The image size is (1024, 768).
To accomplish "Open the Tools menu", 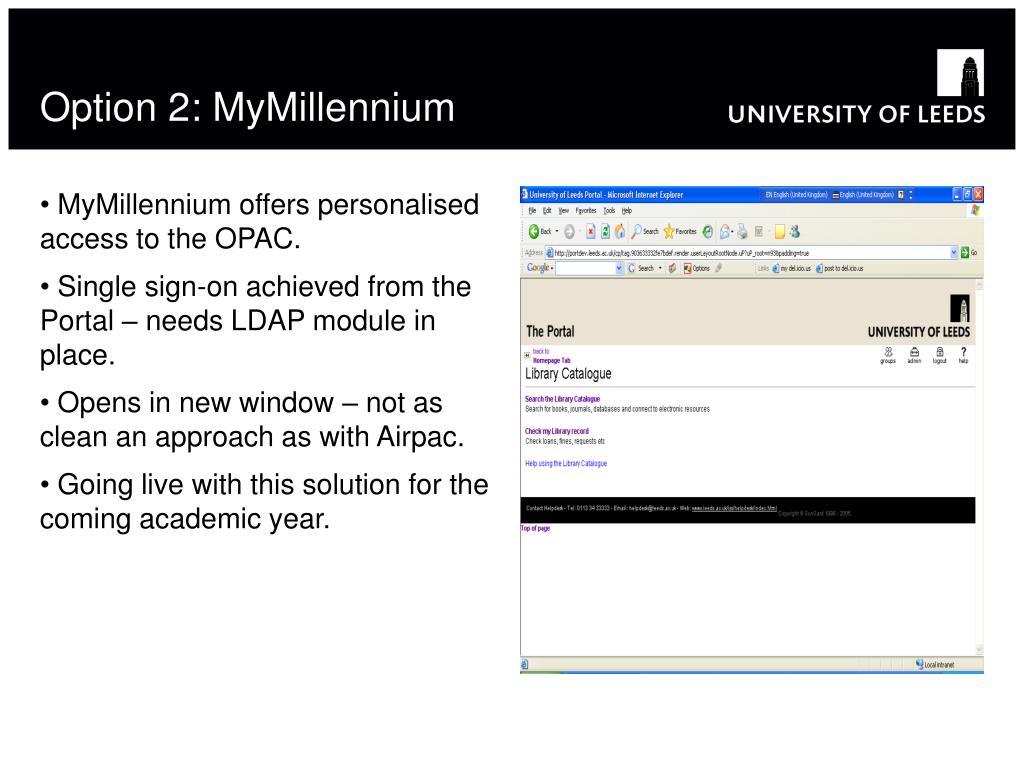I will pos(609,211).
